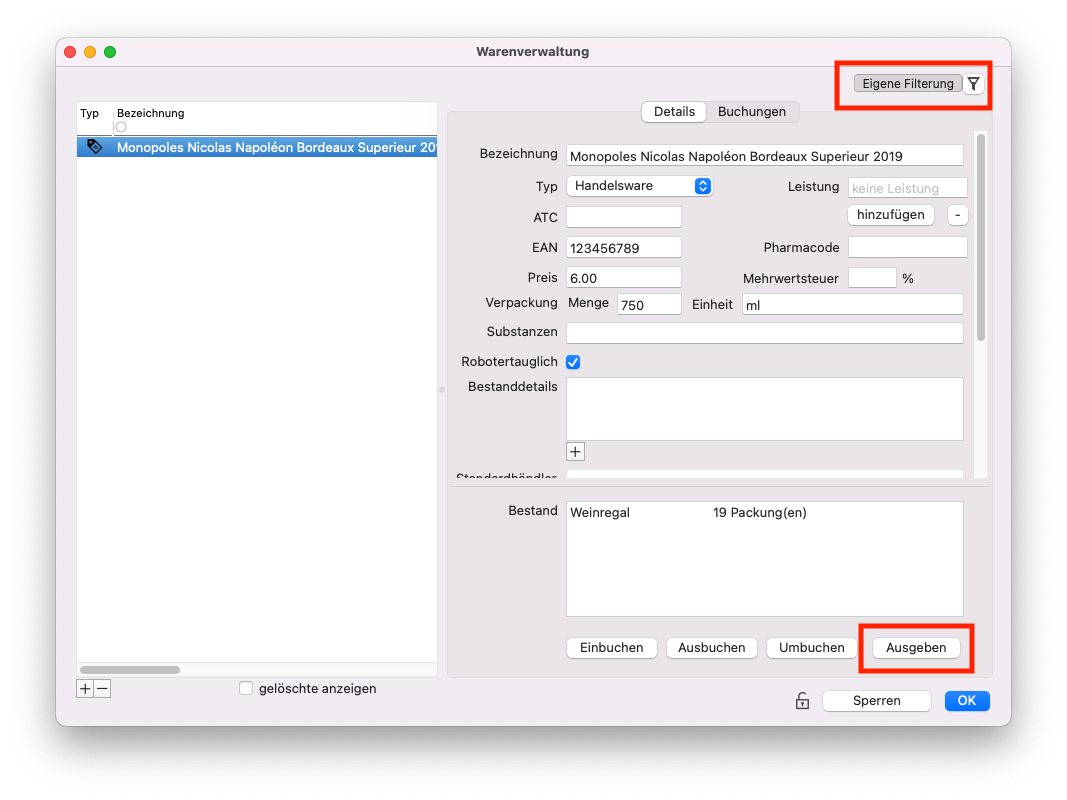1067x800 pixels.
Task: Click the Bezeichnung column header
Action: pyautogui.click(x=150, y=113)
